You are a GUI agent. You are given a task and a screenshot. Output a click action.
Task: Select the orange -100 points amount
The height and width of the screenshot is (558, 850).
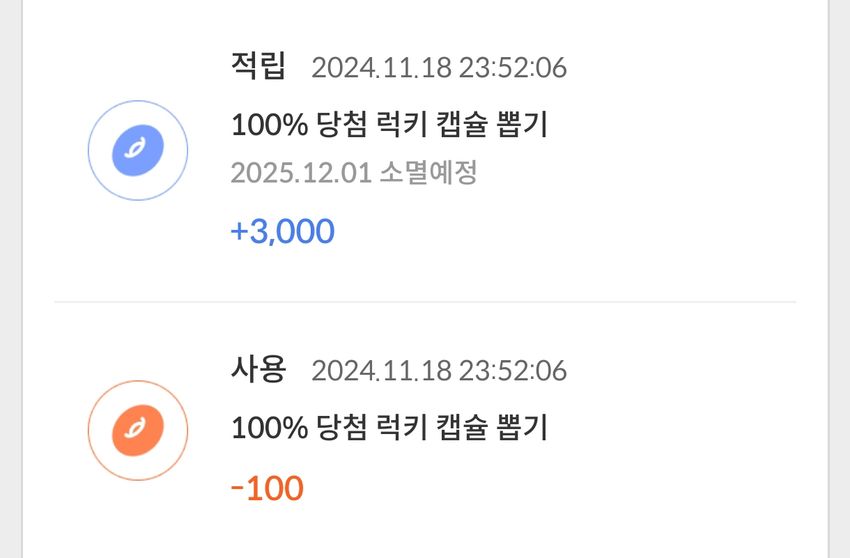pos(267,488)
